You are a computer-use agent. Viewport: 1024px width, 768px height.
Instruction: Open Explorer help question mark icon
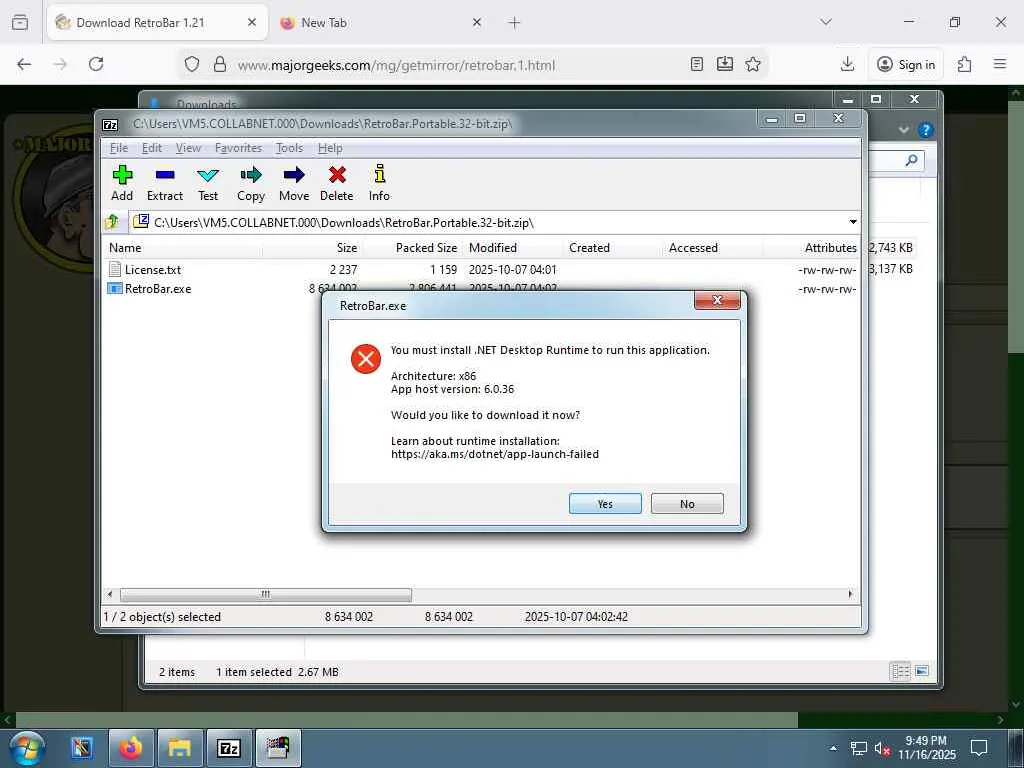tap(925, 129)
